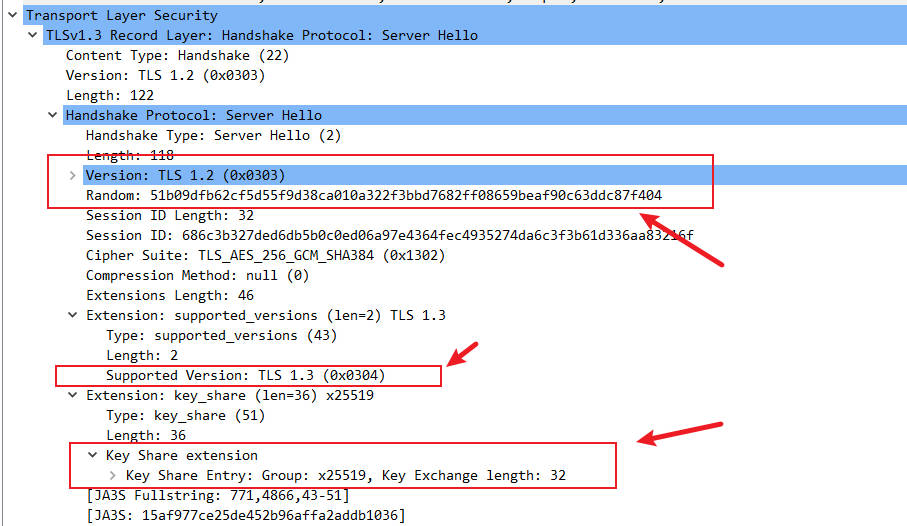Select Type: key_share (51) row
The height and width of the screenshot is (526, 907).
(185, 415)
